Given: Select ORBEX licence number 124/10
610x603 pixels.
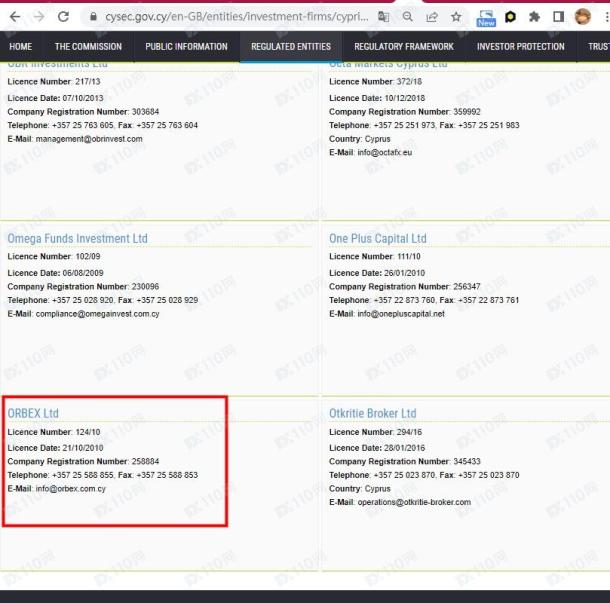Looking at the screenshot, I should pyautogui.click(x=88, y=432).
